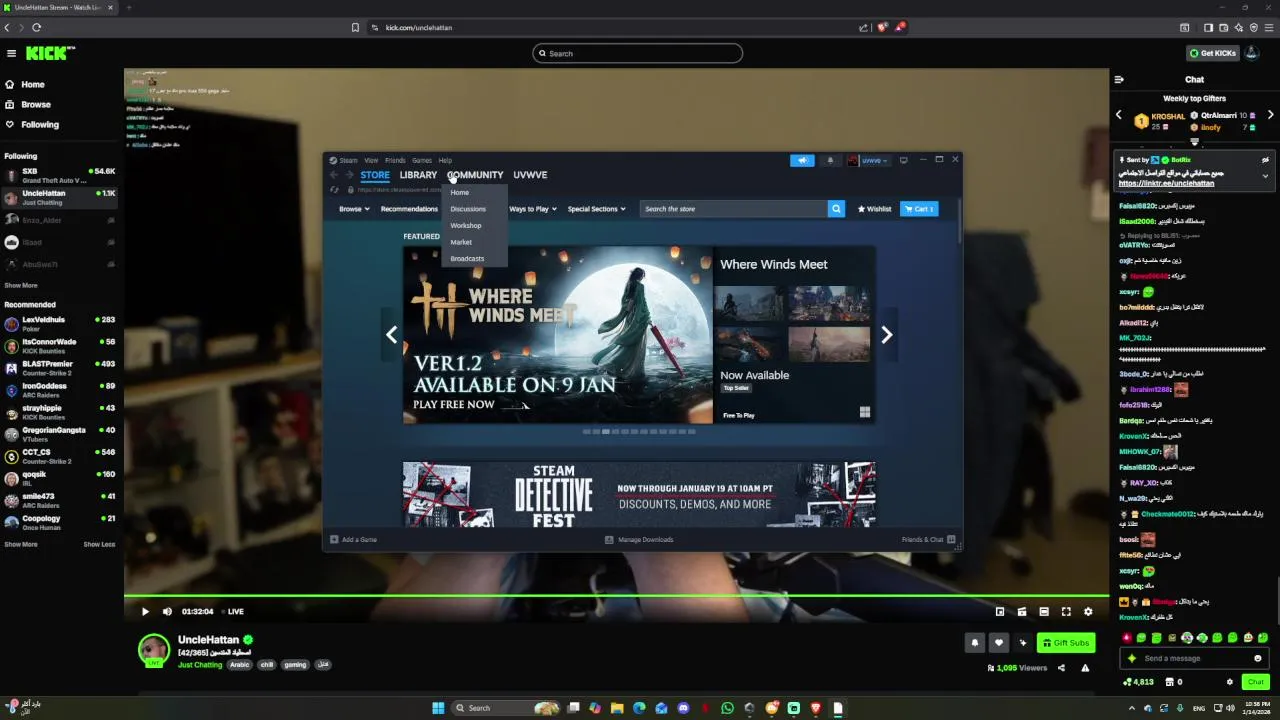The height and width of the screenshot is (720, 1280).
Task: Go to Following in the sidebar
Action: coord(40,124)
